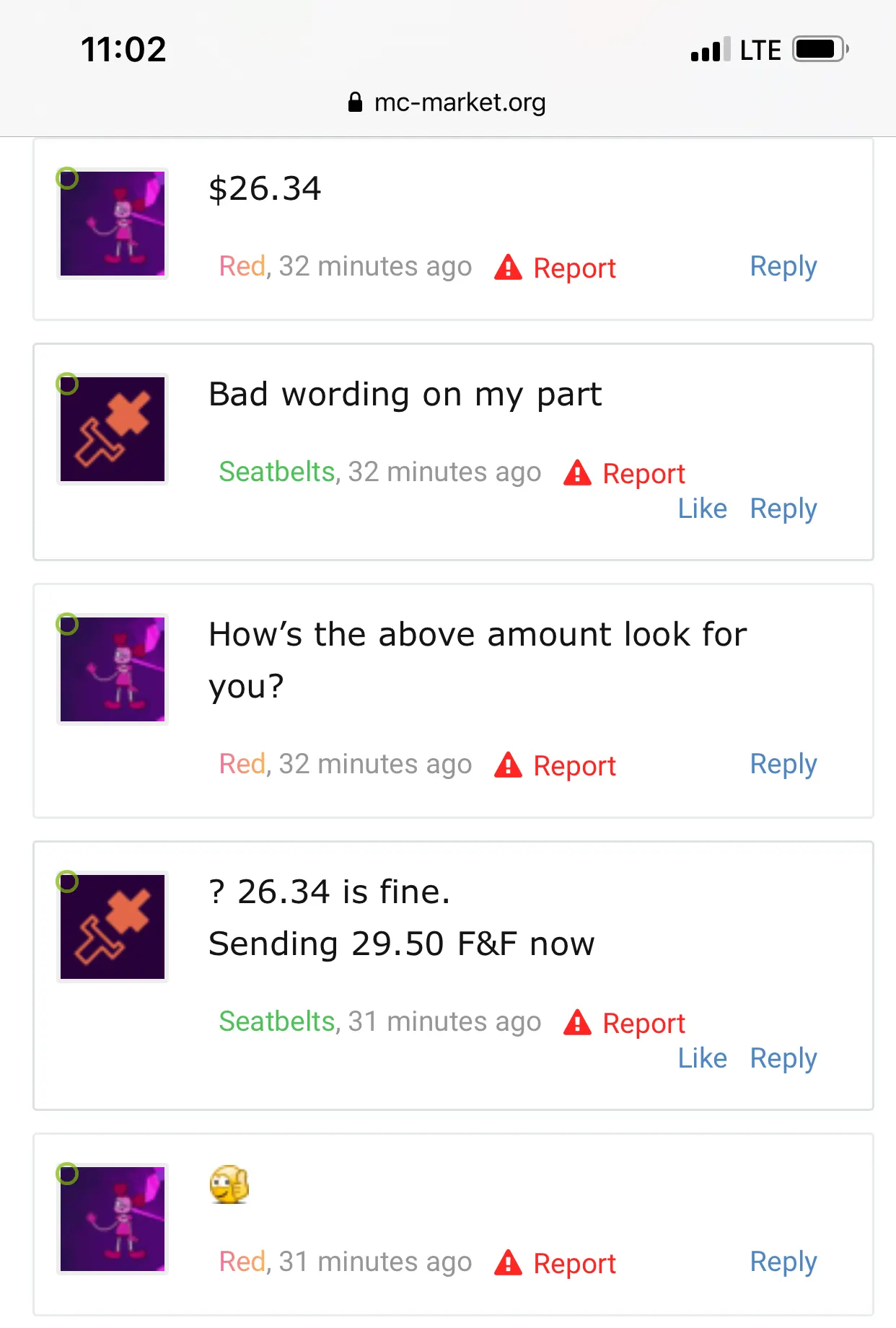Click the warning icon on 'Bad wording' comment
This screenshot has height=1328, width=896.
click(577, 473)
